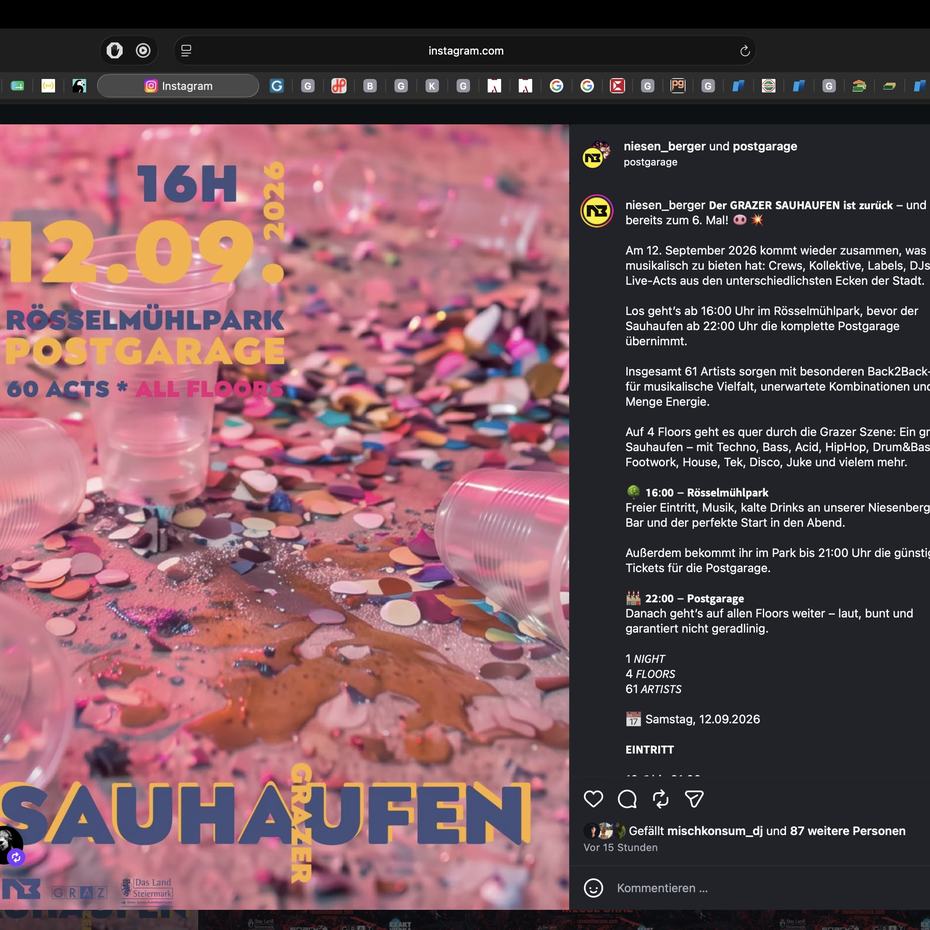Switch to the burger favicon tab
Image resolution: width=930 pixels, height=930 pixels.
859,86
